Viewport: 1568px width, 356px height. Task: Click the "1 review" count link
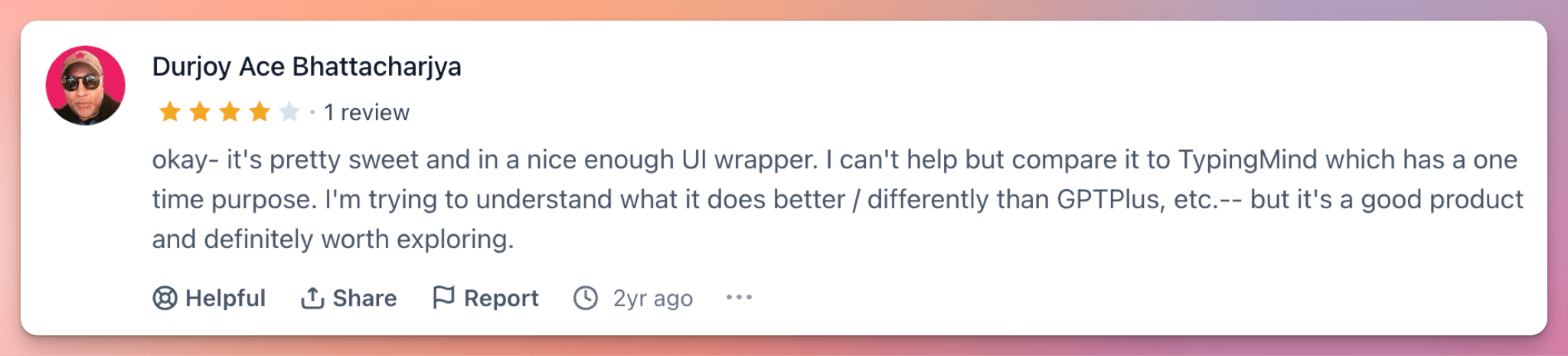click(x=367, y=113)
